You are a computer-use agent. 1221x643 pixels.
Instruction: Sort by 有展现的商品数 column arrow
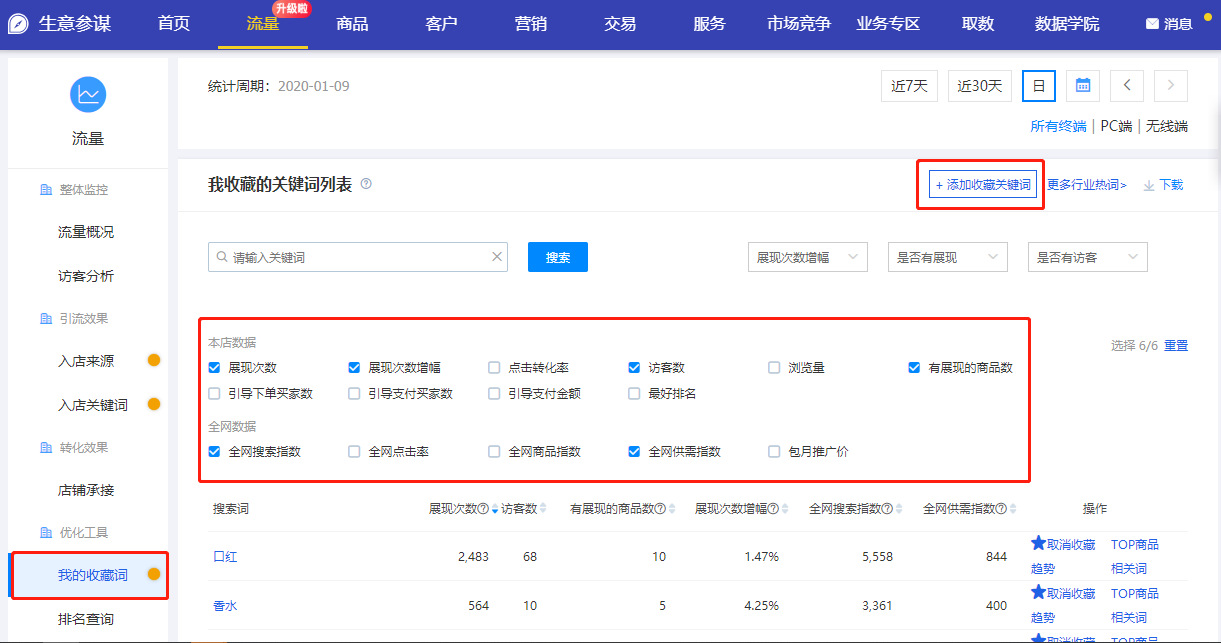coord(671,509)
